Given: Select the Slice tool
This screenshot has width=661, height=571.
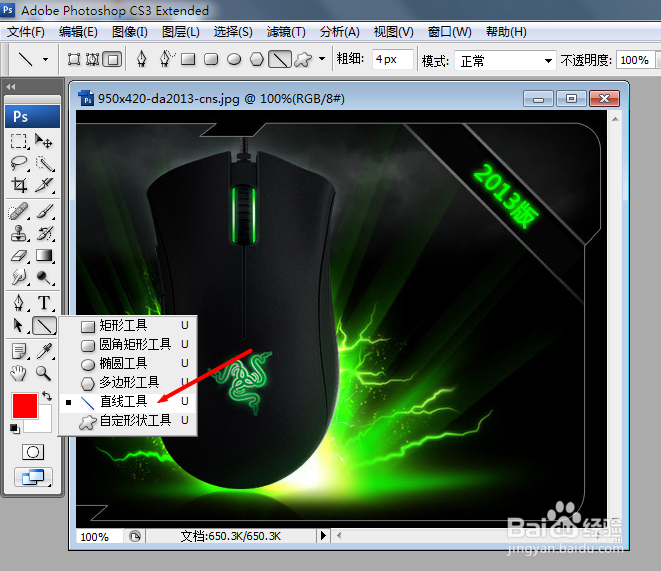Looking at the screenshot, I should pyautogui.click(x=44, y=185).
